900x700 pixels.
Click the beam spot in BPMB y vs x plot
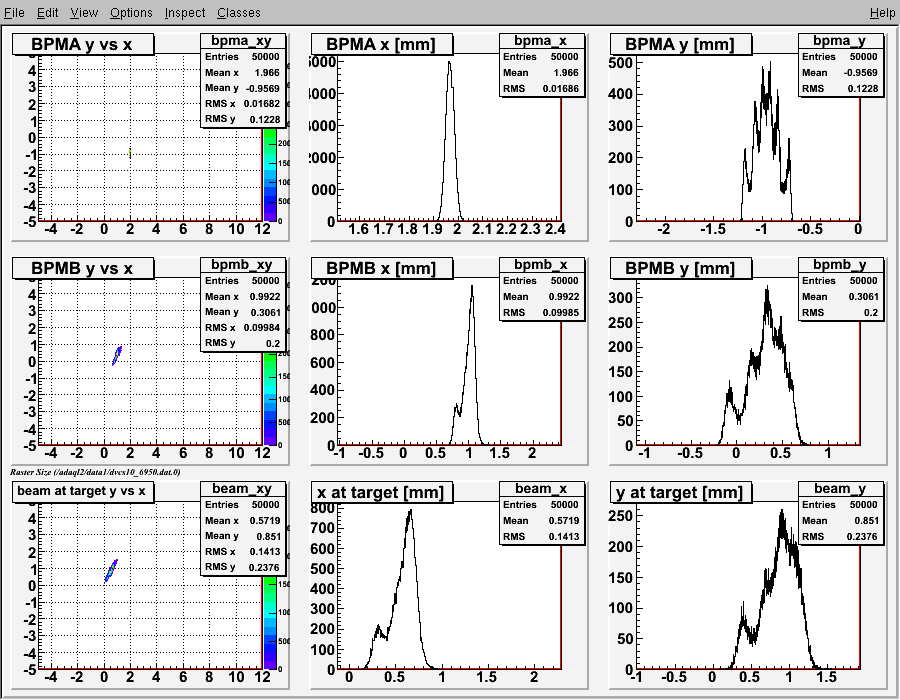click(117, 356)
